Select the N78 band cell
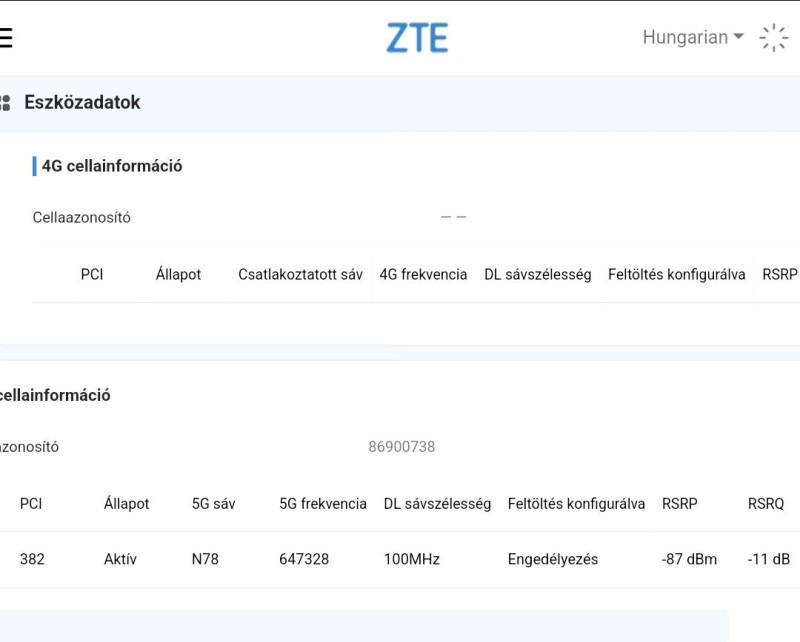Viewport: 800px width, 642px height. [x=205, y=559]
